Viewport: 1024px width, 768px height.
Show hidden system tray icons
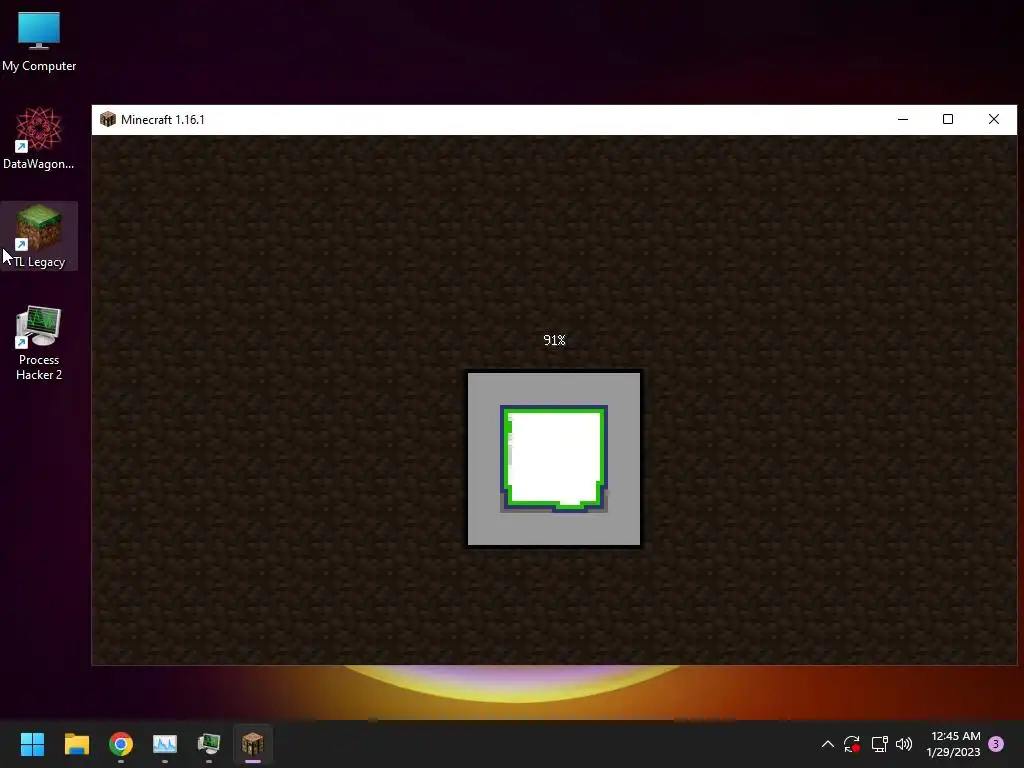827,744
